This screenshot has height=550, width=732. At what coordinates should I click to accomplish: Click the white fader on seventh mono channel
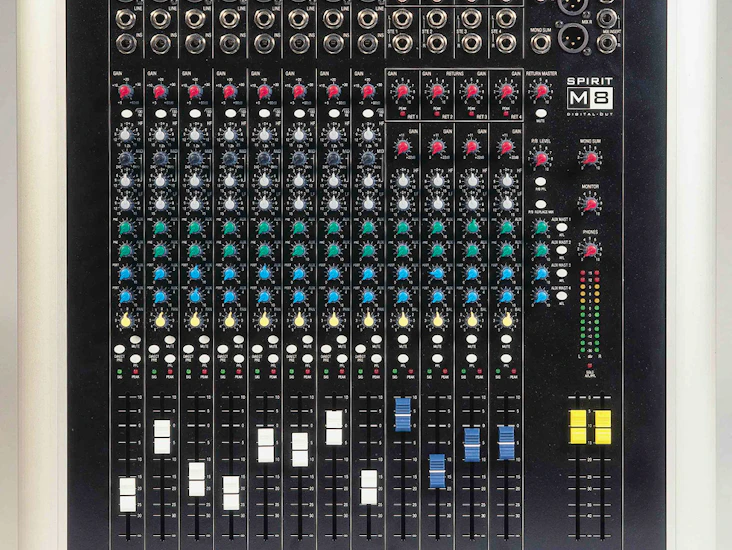[334, 428]
